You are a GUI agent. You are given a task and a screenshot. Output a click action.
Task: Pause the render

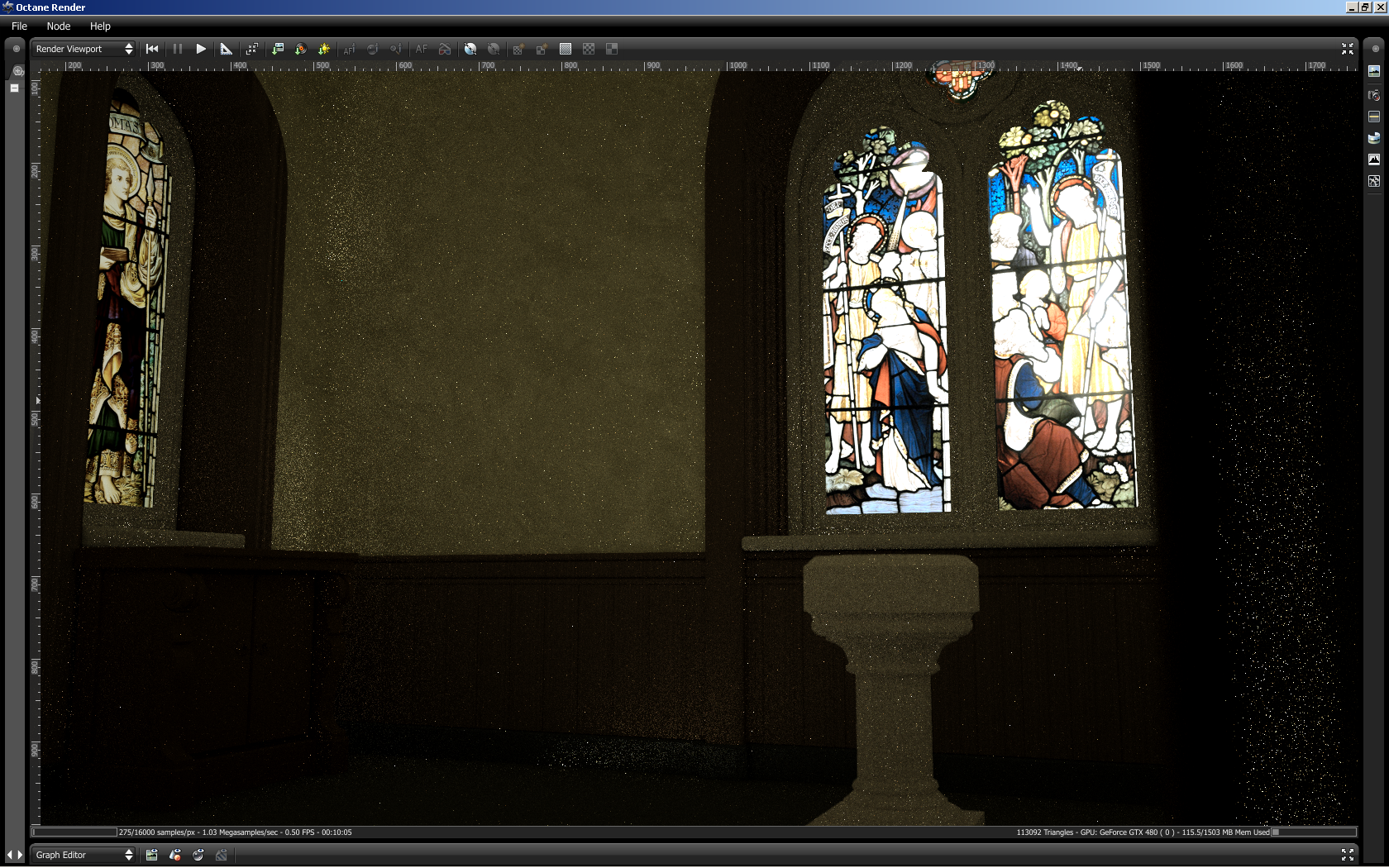point(177,49)
